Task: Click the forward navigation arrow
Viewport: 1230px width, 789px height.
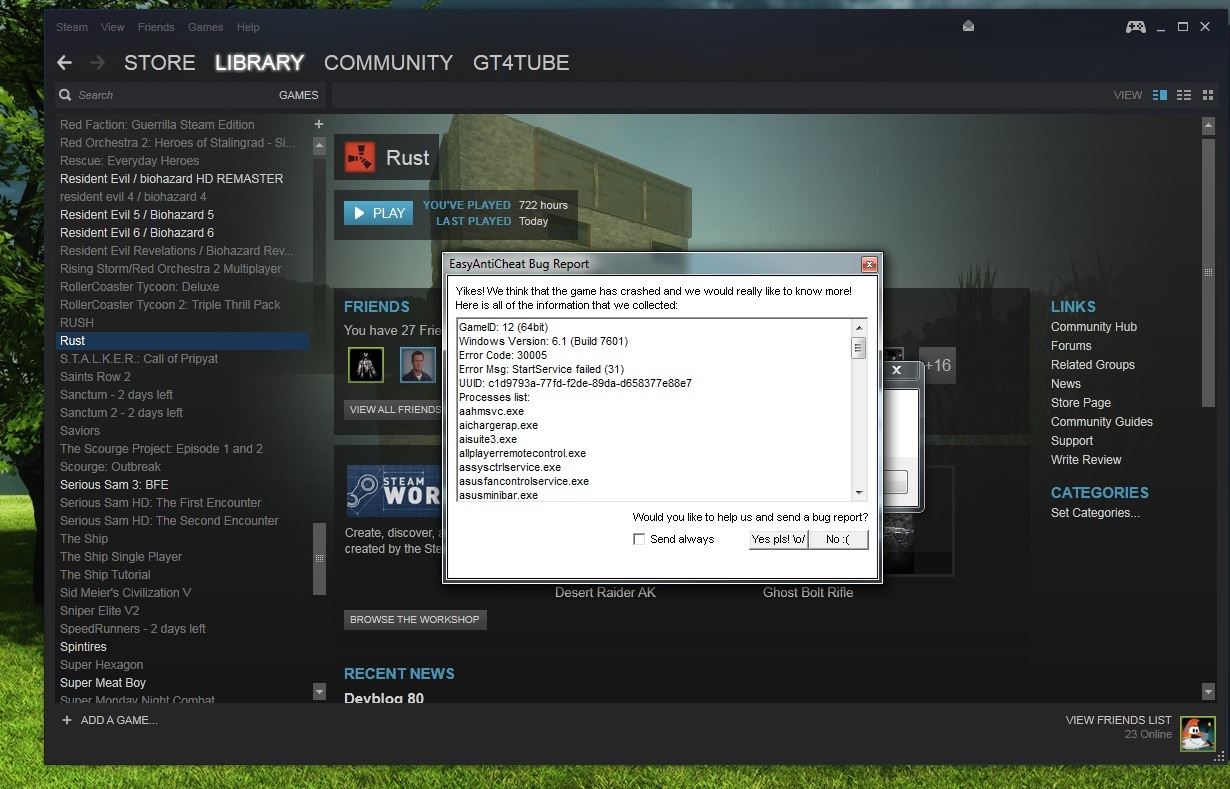Action: coord(97,63)
